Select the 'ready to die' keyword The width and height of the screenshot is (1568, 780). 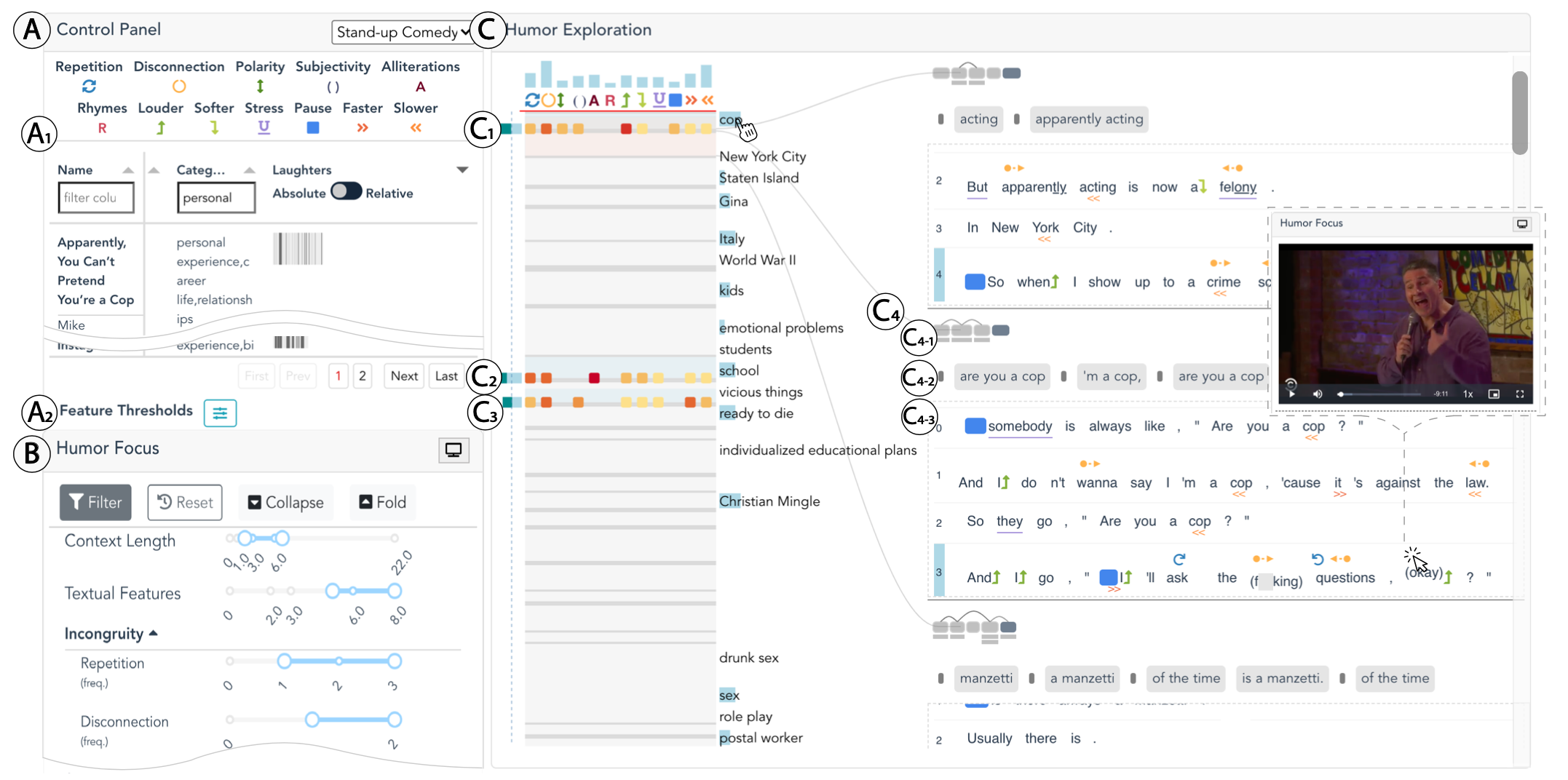(x=756, y=413)
